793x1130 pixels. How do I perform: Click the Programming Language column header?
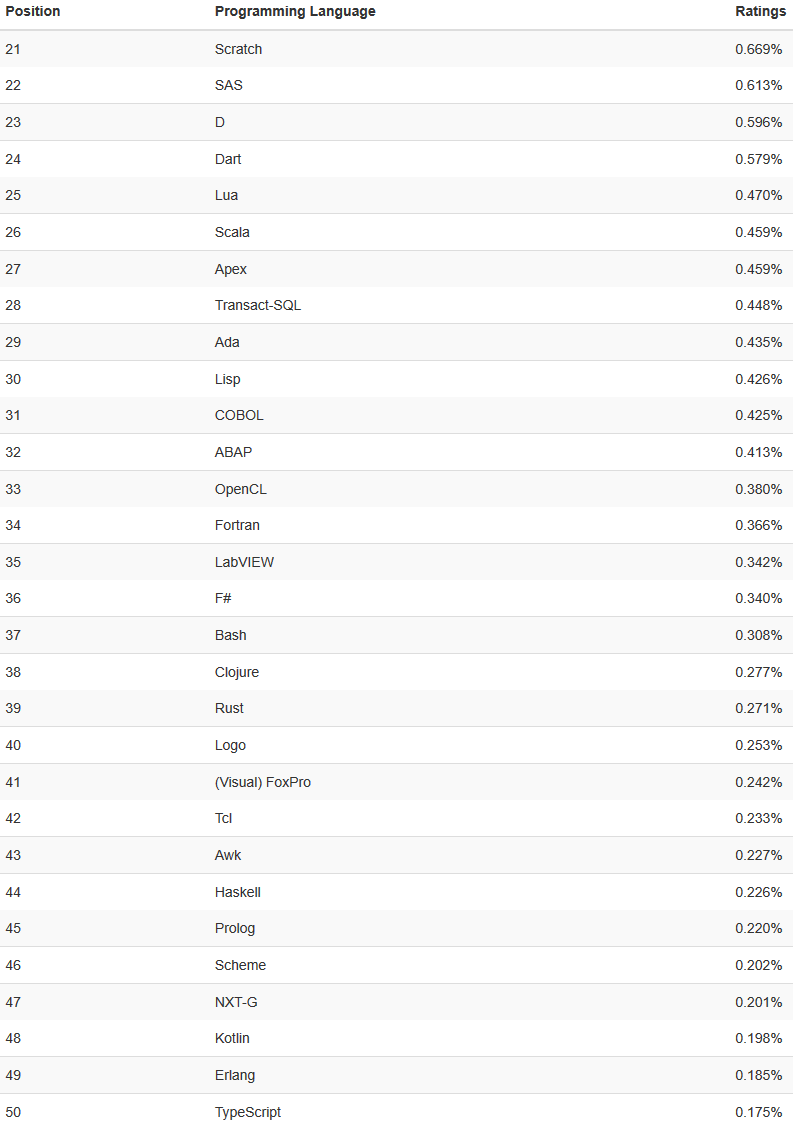click(x=295, y=11)
